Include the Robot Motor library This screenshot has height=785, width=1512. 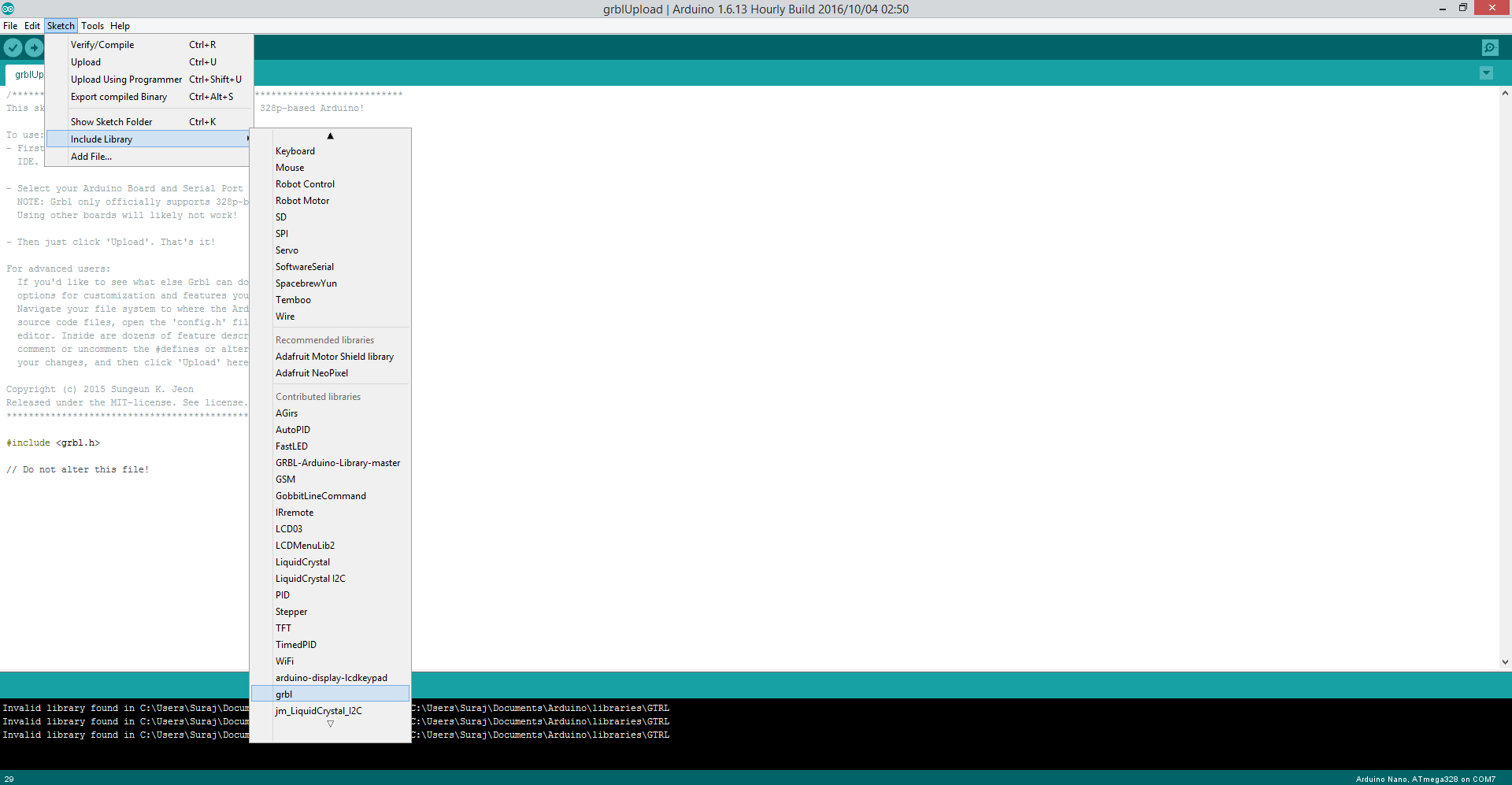[x=330, y=201]
